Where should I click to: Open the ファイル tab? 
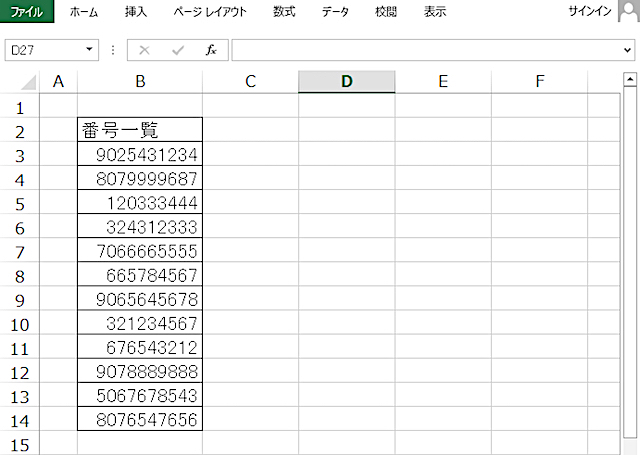(x=27, y=12)
